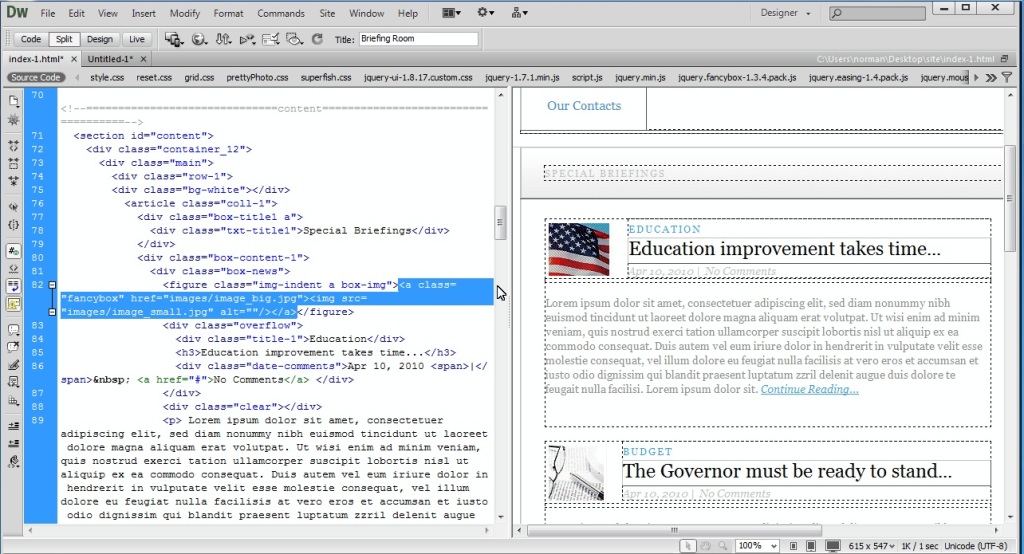The width and height of the screenshot is (1024, 554).
Task: Expand the window size 615 x 547 dropdown
Action: click(x=872, y=546)
